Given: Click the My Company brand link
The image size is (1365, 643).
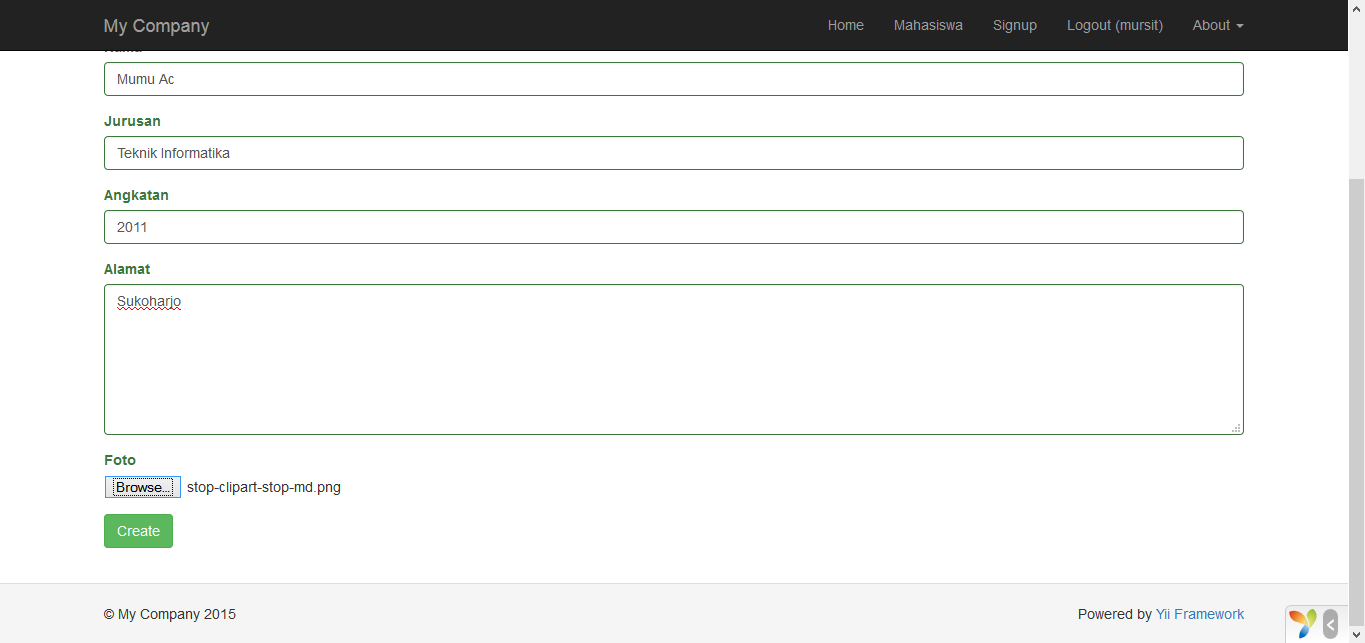Looking at the screenshot, I should (x=156, y=25).
